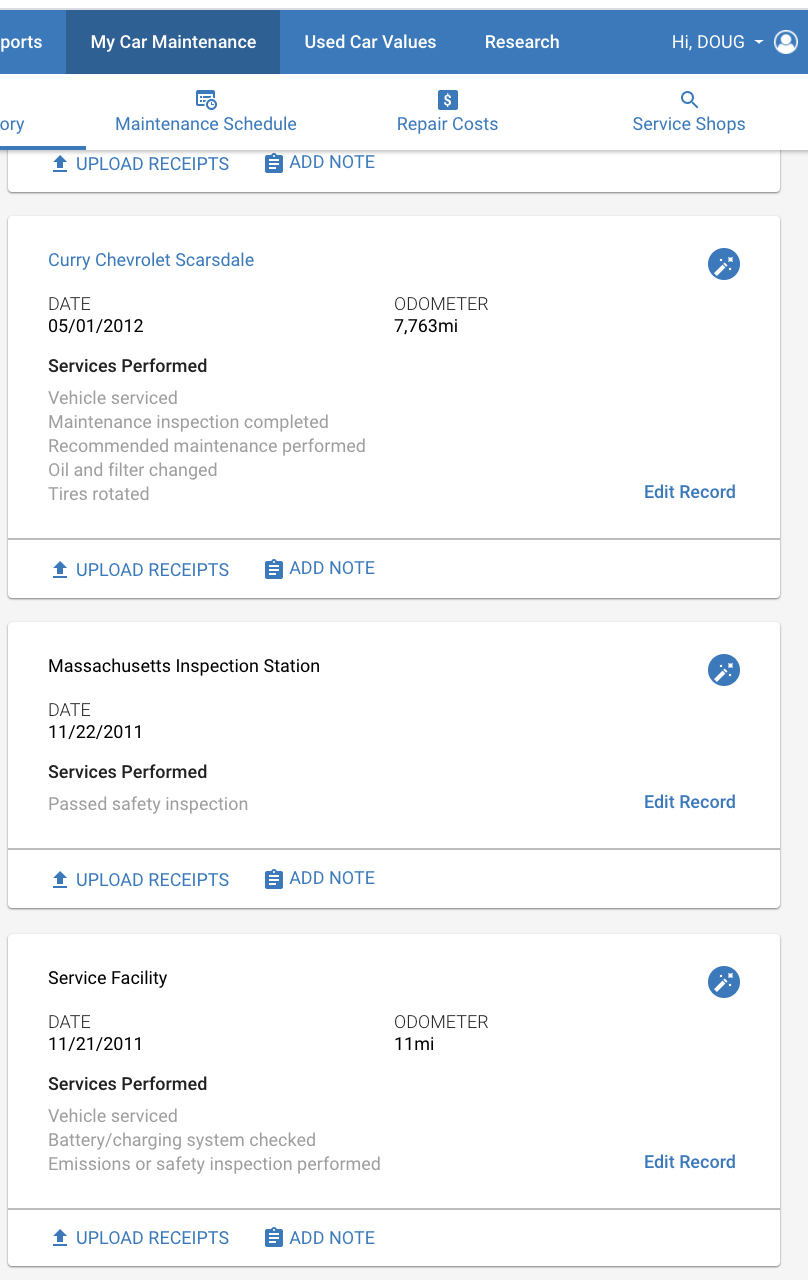The width and height of the screenshot is (808, 1280).
Task: Open the Research menu item
Action: 522,42
